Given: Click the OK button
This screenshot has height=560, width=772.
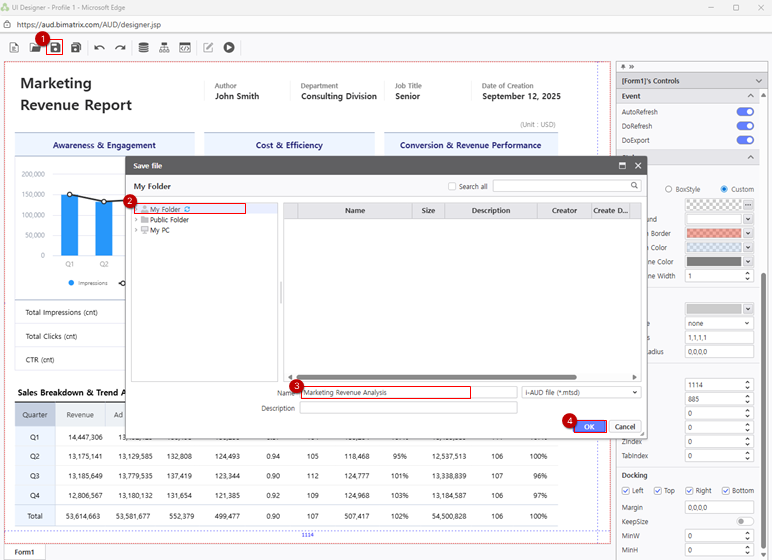Looking at the screenshot, I should pyautogui.click(x=589, y=426).
